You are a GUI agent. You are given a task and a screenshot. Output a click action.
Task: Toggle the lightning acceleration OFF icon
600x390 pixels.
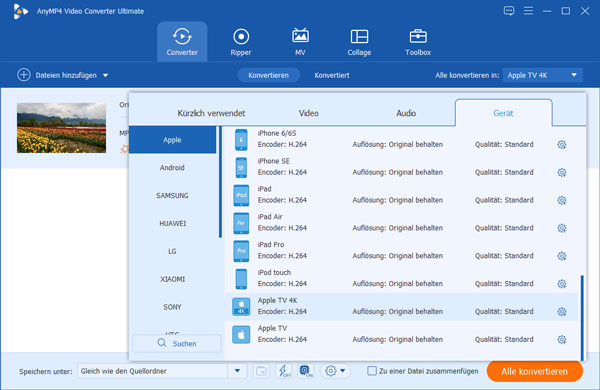tap(284, 371)
